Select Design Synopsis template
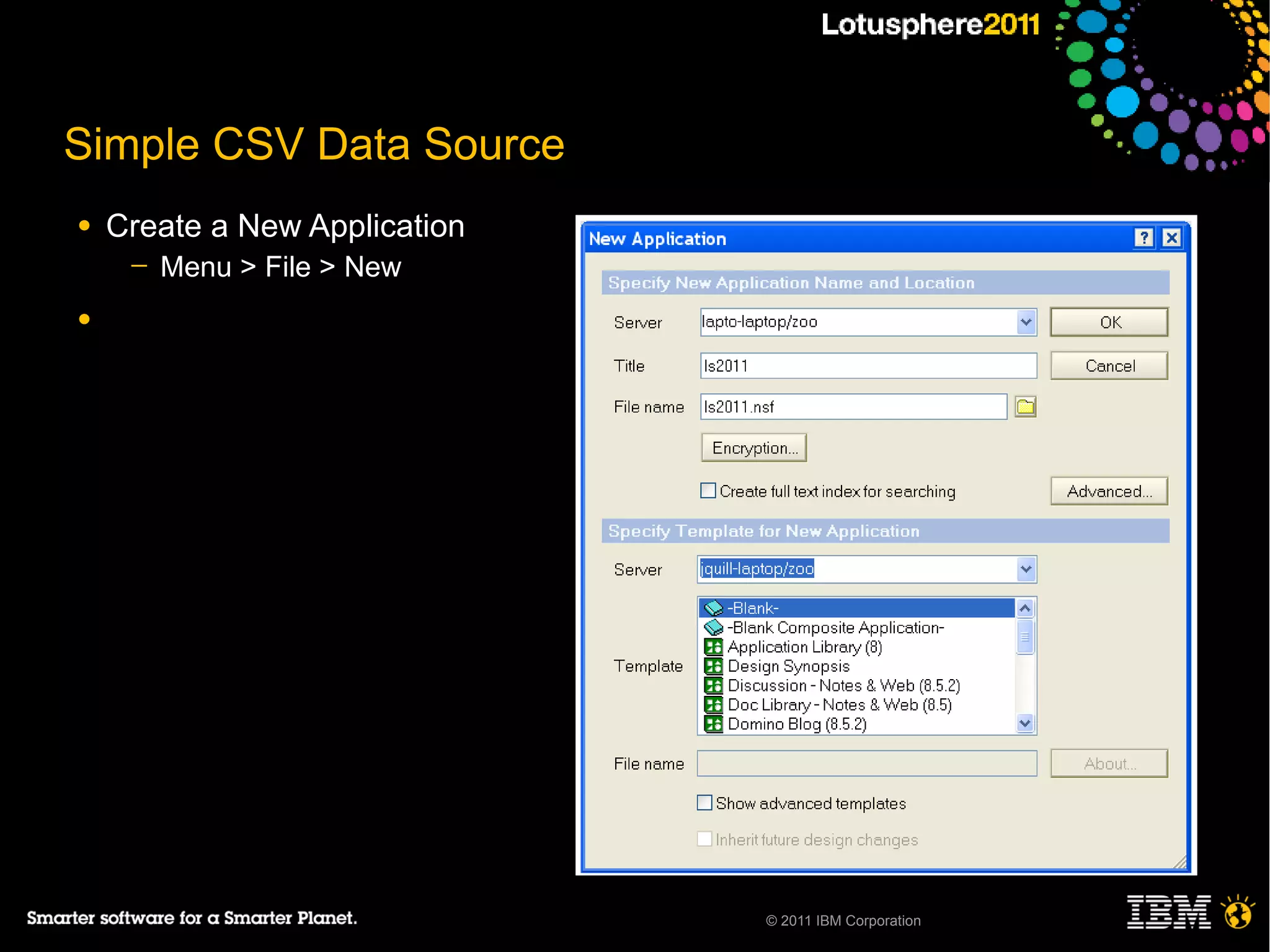Viewport: 1270px width, 952px height. 857,666
